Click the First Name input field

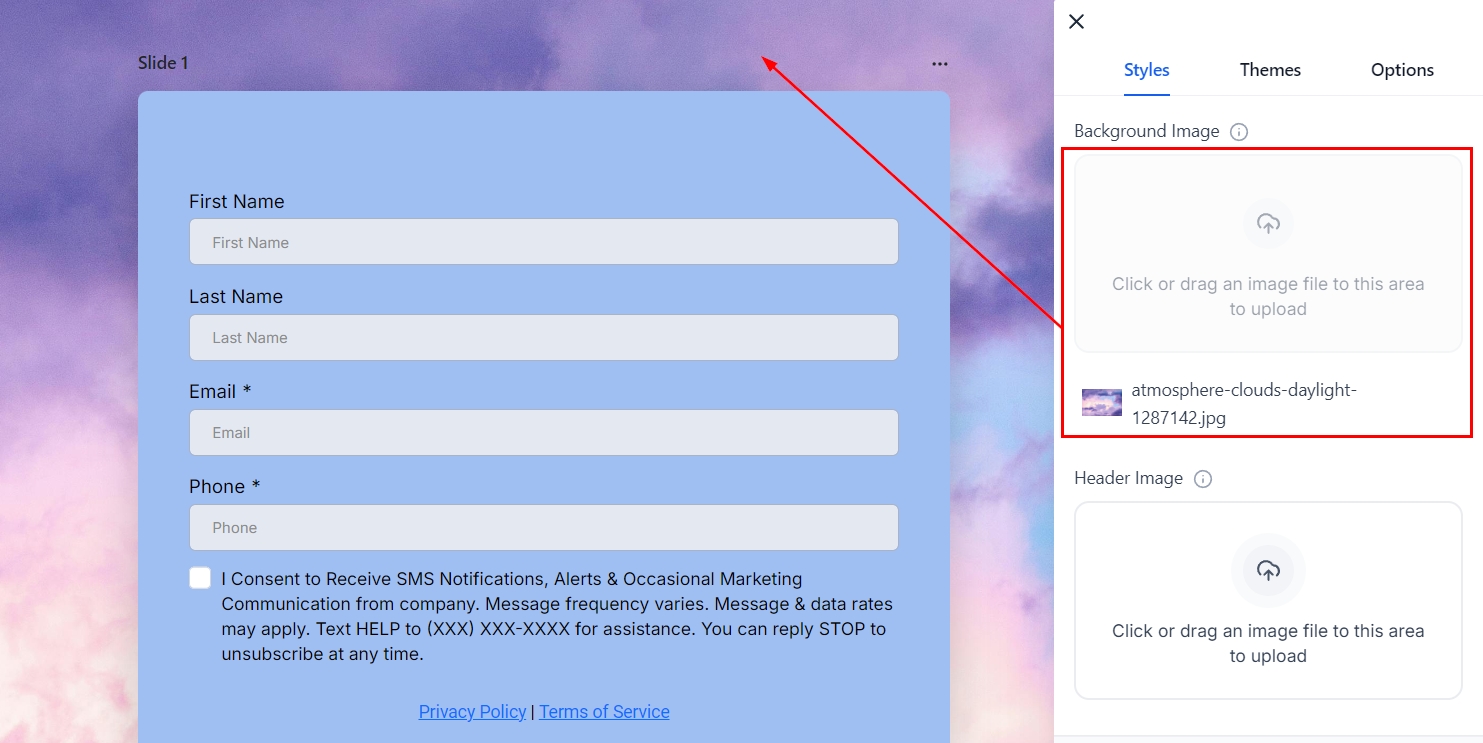click(543, 242)
